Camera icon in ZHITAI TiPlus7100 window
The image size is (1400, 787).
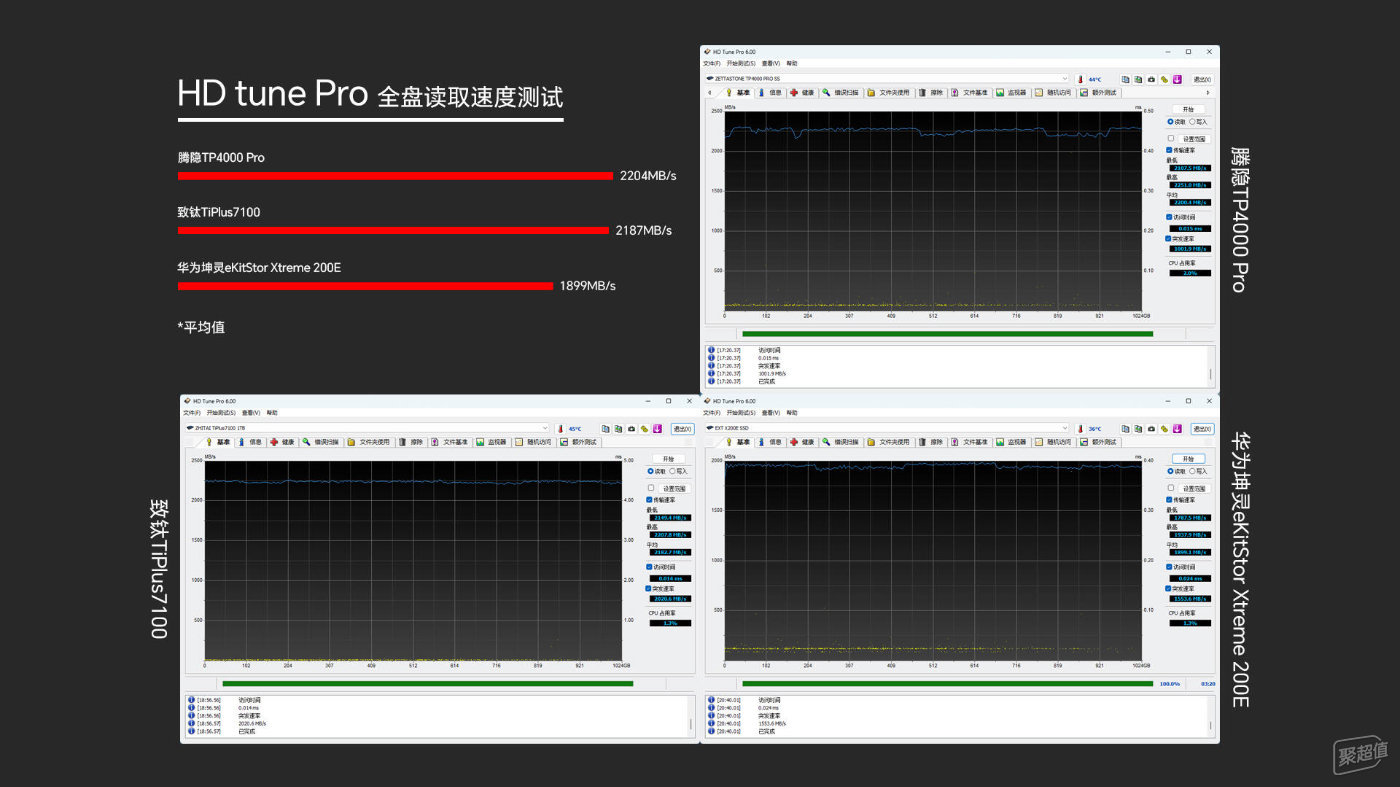(631, 429)
